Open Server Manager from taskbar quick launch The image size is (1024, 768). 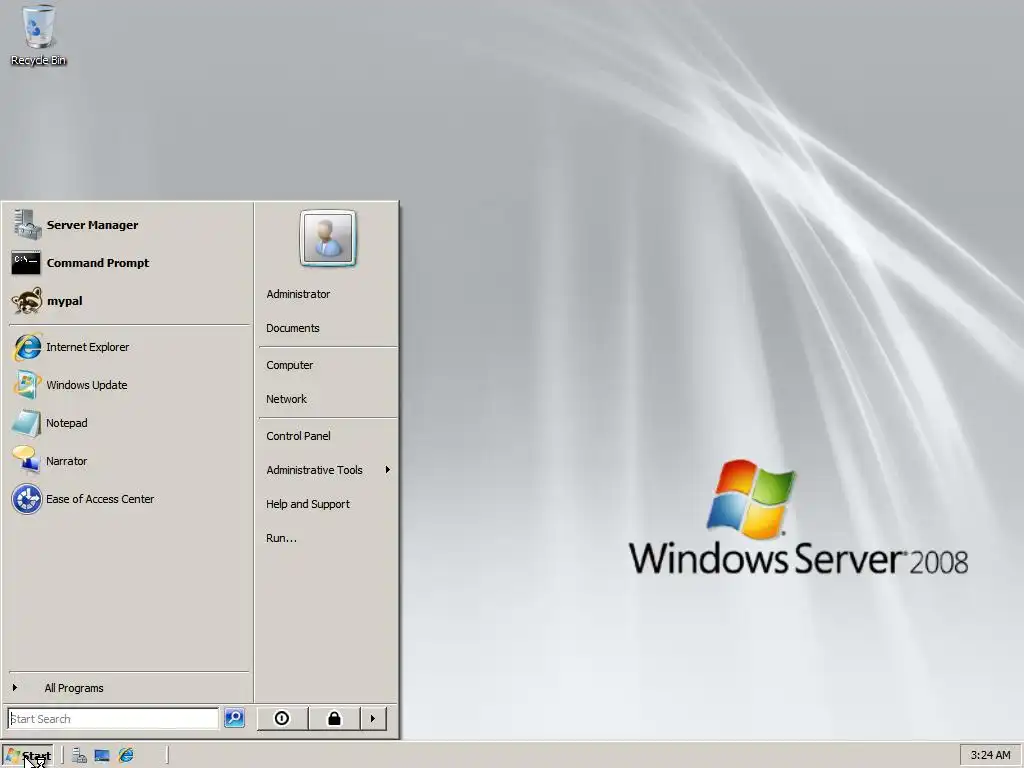(80, 756)
